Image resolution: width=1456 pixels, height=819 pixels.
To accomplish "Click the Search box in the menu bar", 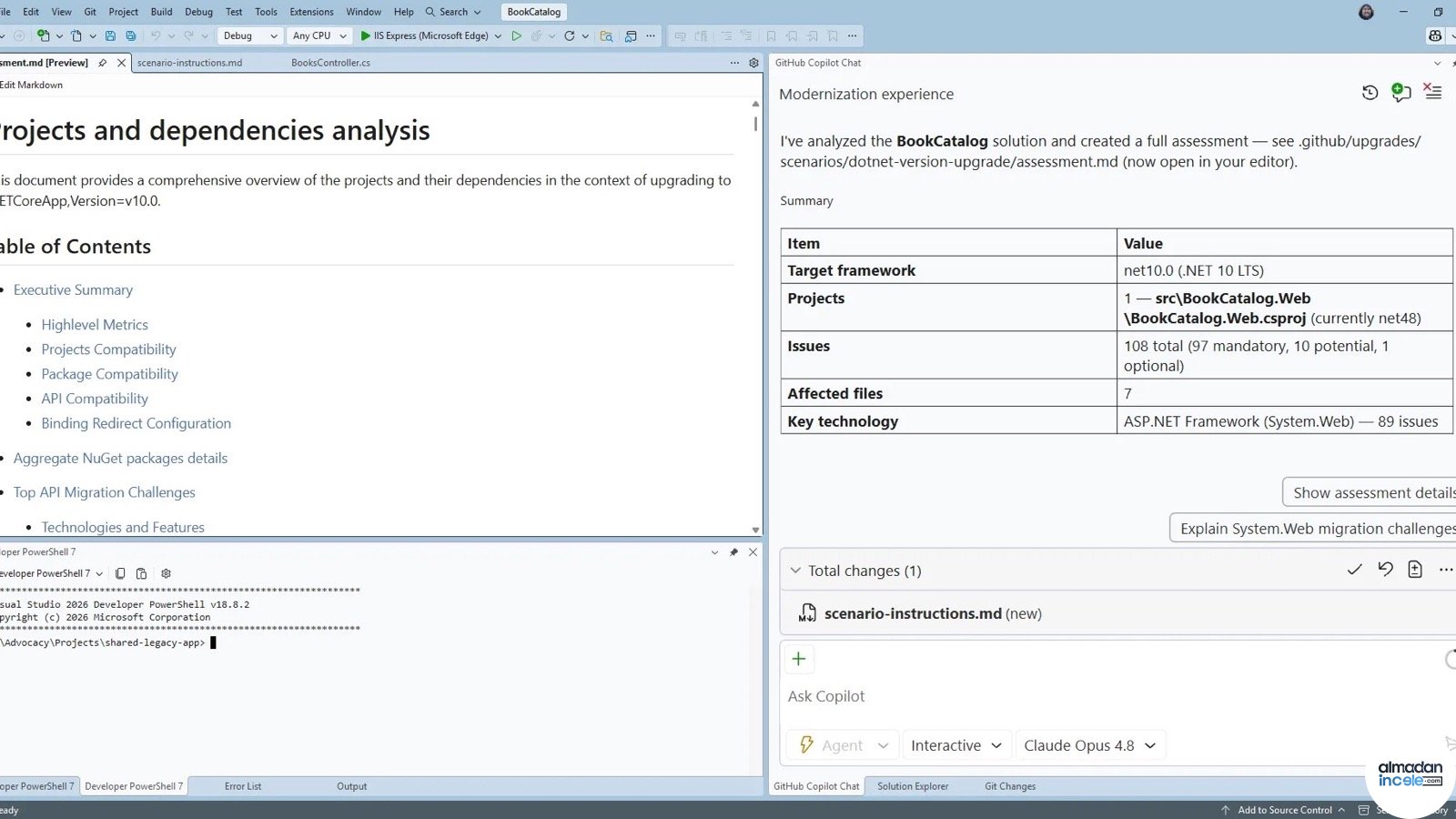I will pyautogui.click(x=453, y=12).
